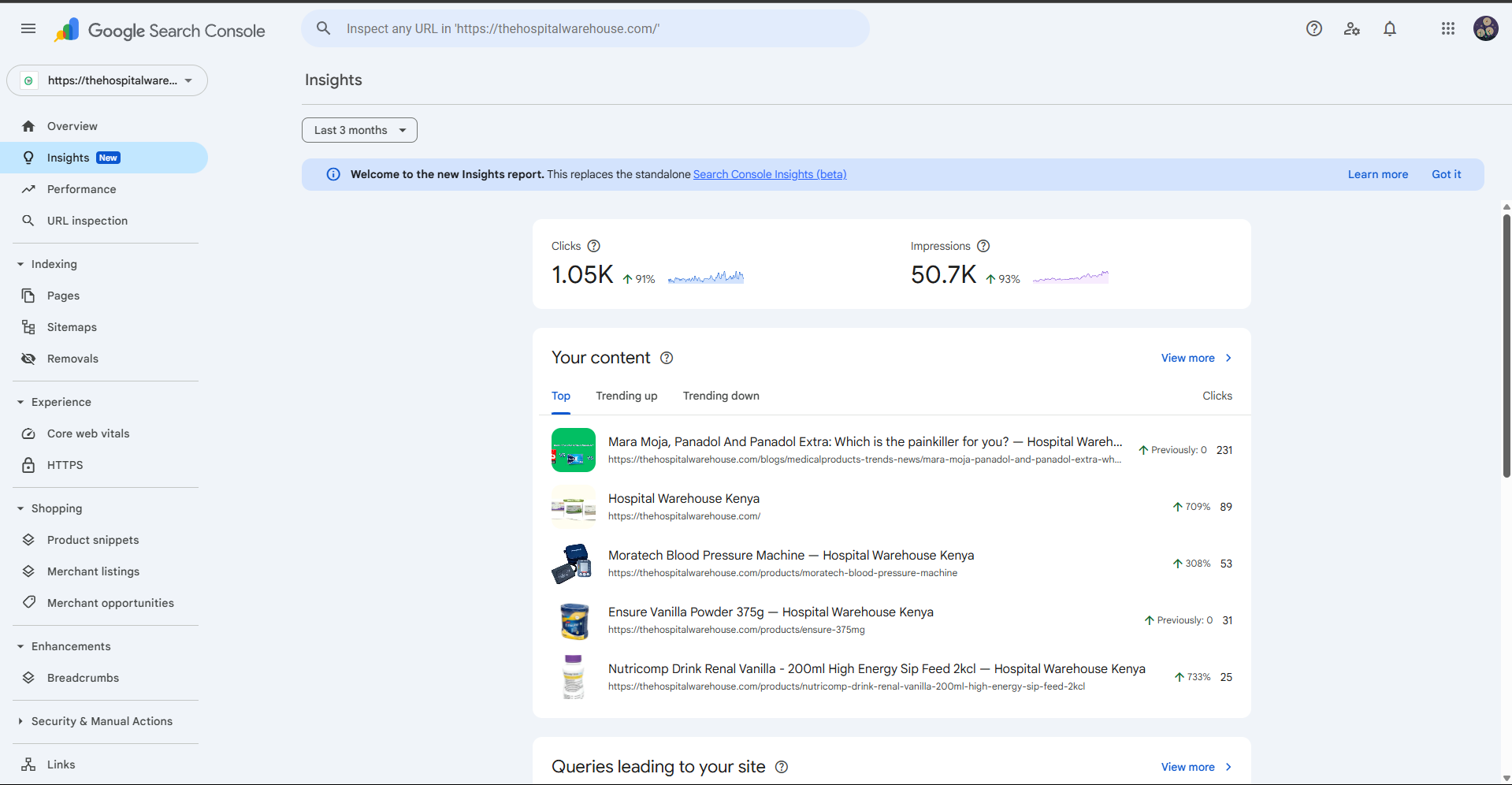
Task: Expand Security & Manual Actions section
Action: pyautogui.click(x=20, y=721)
